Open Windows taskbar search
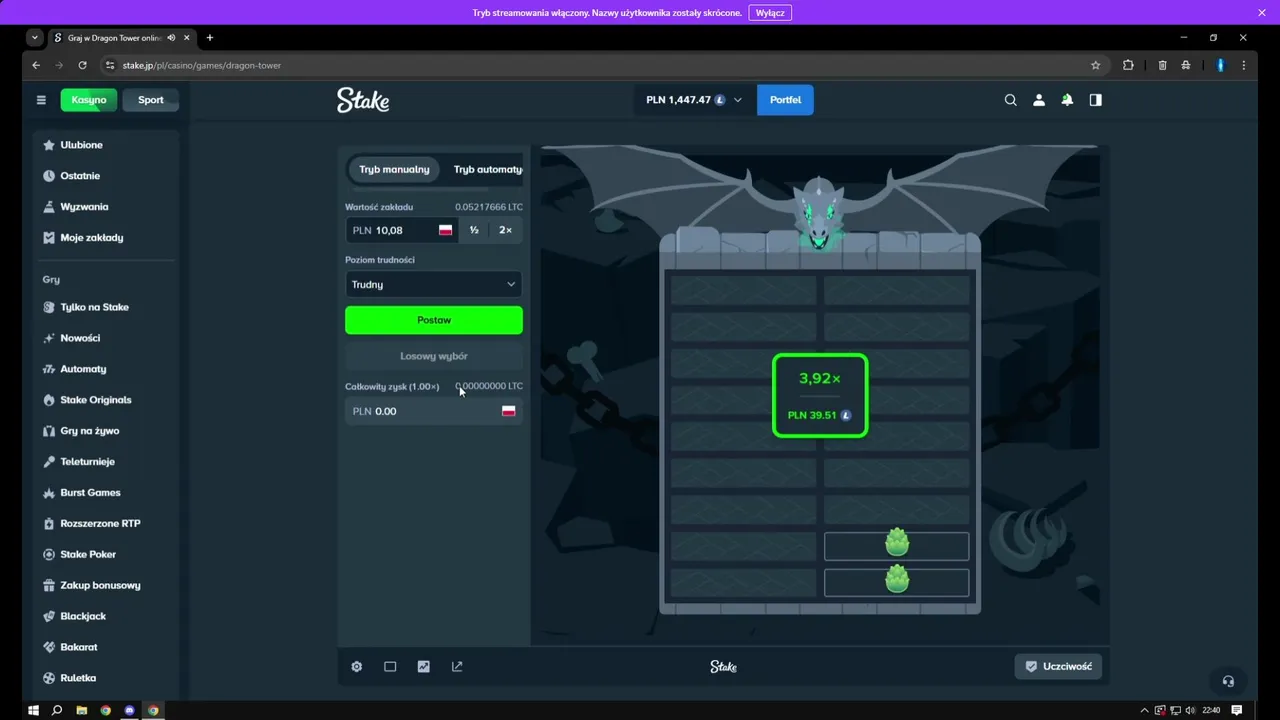Viewport: 1280px width, 720px height. click(x=57, y=710)
